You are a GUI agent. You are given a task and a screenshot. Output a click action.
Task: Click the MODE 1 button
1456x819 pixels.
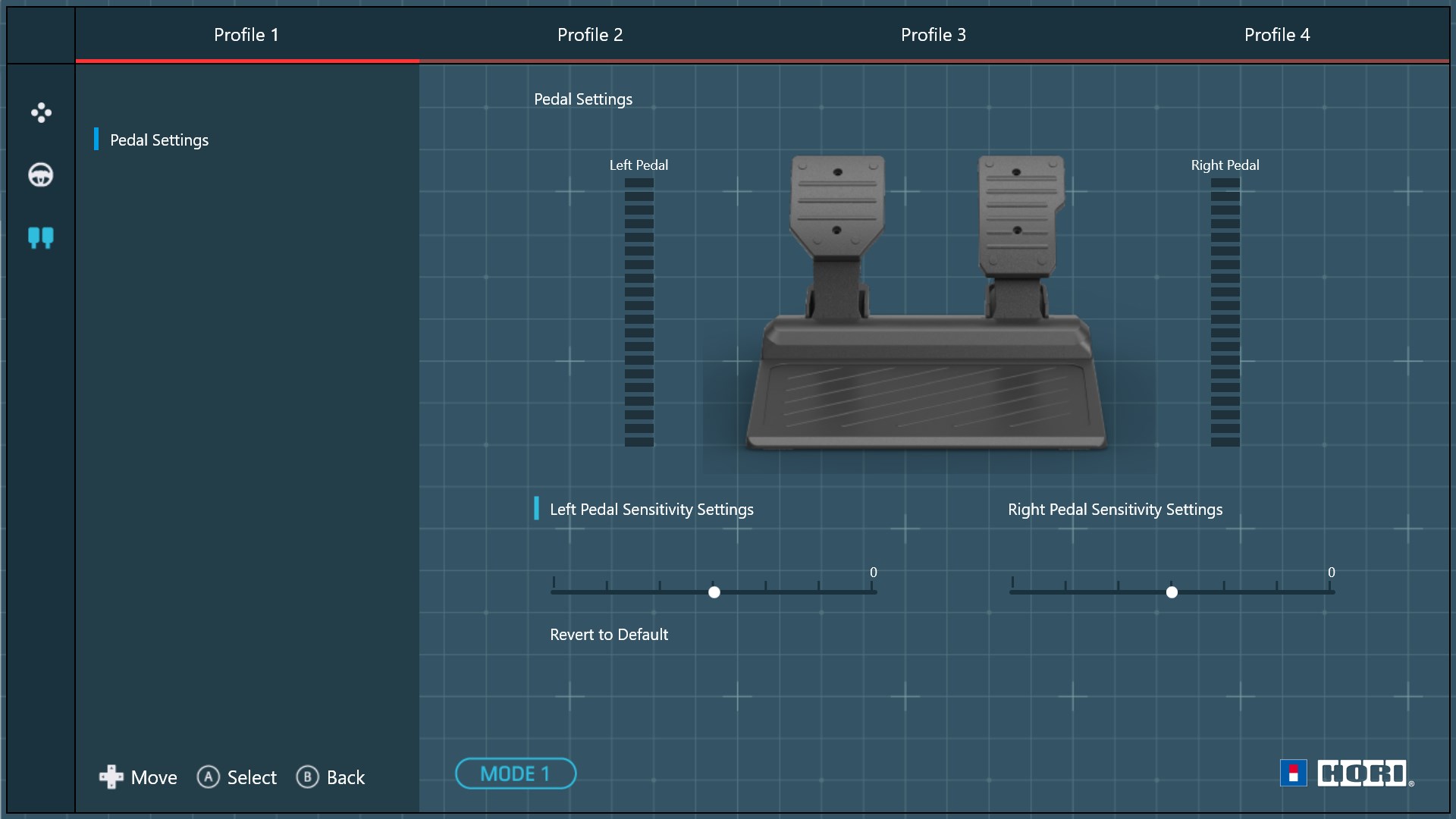[x=516, y=773]
